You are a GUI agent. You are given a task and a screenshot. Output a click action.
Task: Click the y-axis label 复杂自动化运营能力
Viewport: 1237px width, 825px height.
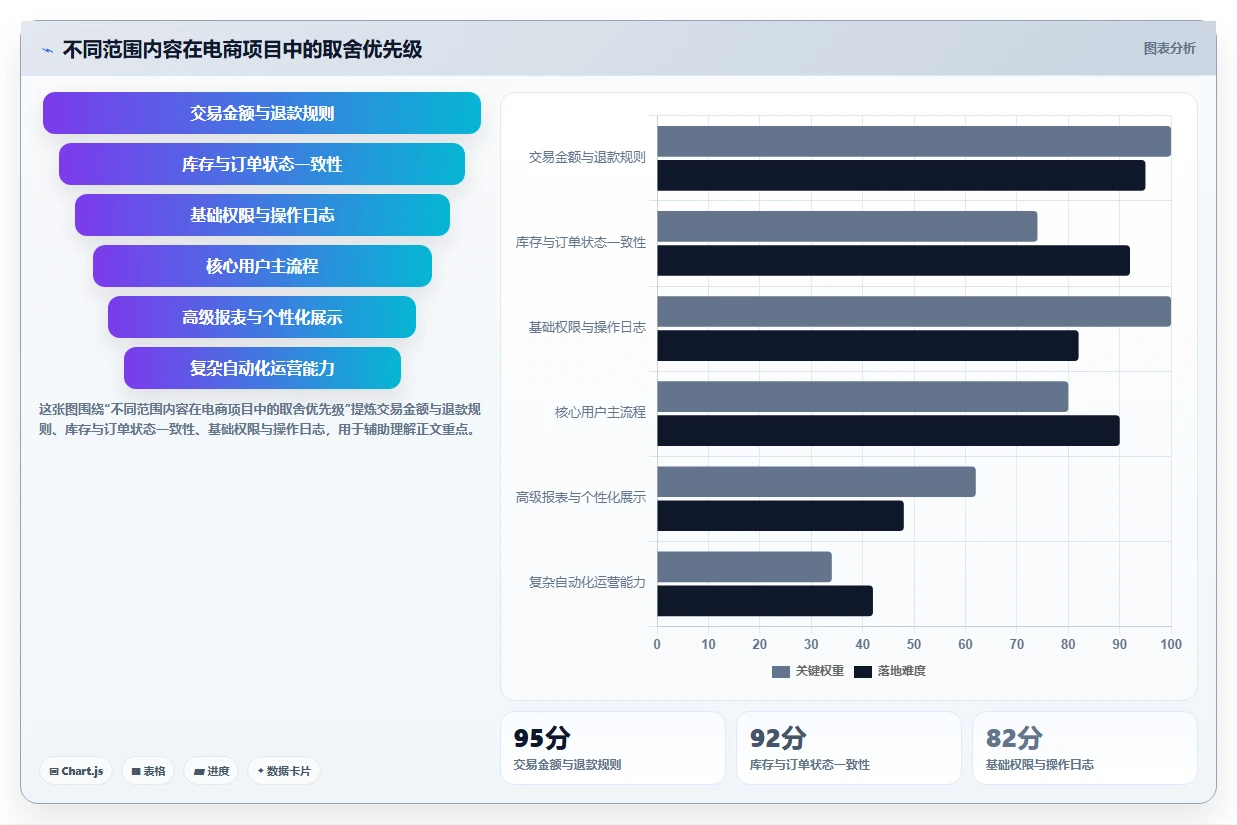point(587,582)
